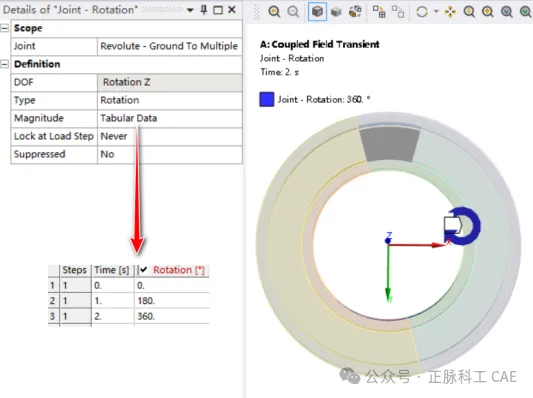Click the greyed Next View magnifier icon
This screenshot has width=533, height=398.
tap(293, 12)
